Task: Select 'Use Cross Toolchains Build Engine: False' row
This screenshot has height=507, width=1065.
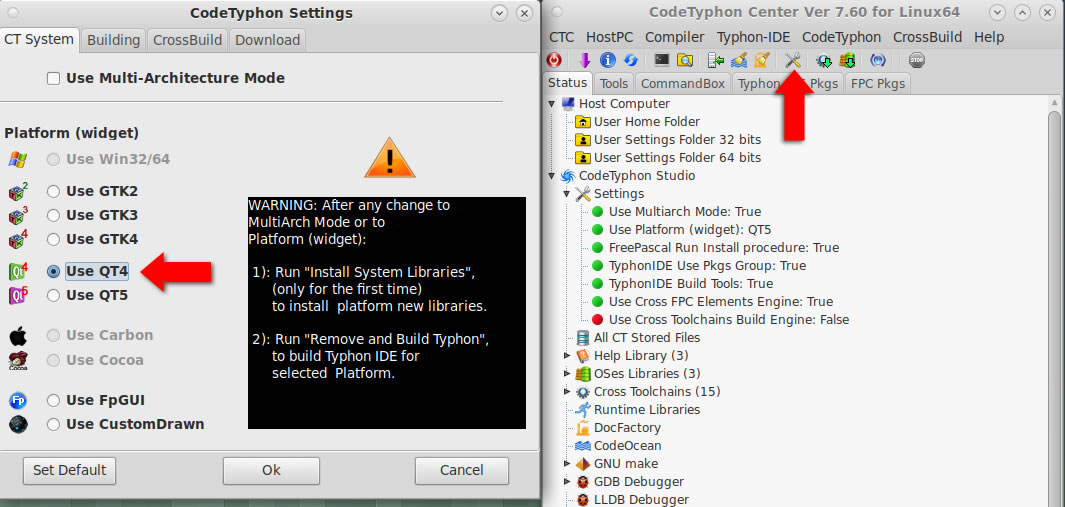Action: pos(728,319)
